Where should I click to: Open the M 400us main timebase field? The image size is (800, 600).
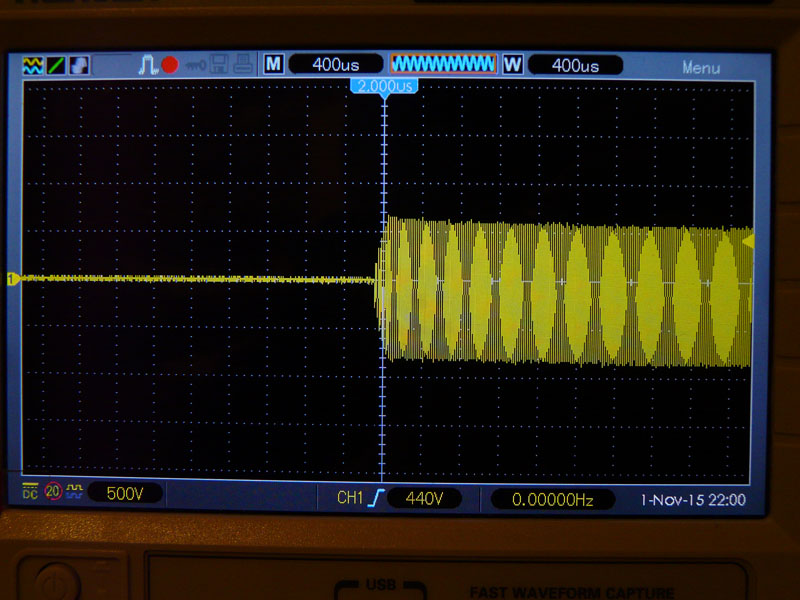335,65
